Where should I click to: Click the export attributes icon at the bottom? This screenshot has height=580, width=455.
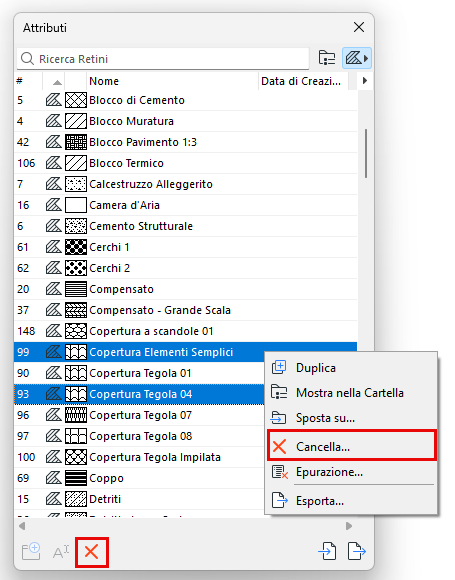357,551
